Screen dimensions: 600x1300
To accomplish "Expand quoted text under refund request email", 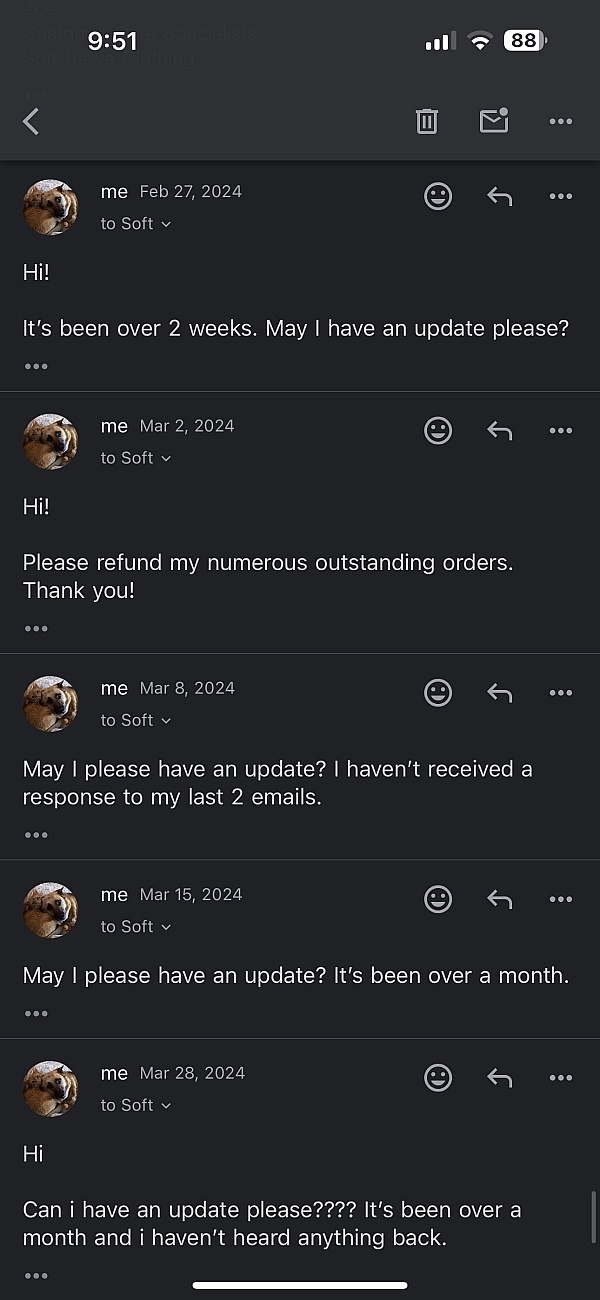I will coord(36,629).
